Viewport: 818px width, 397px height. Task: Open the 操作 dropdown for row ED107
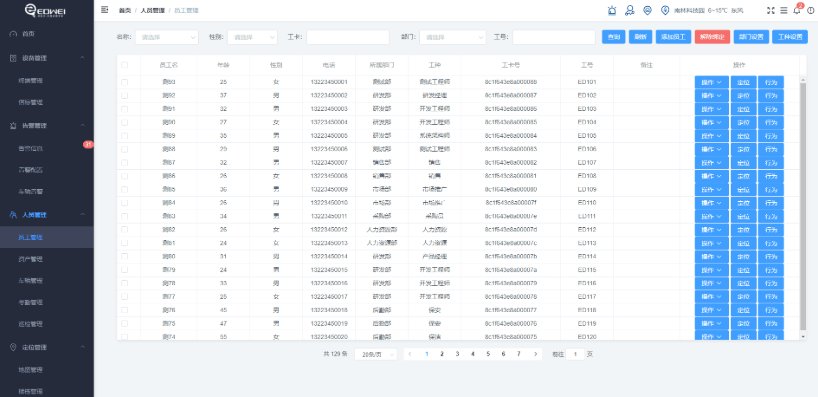coord(712,163)
